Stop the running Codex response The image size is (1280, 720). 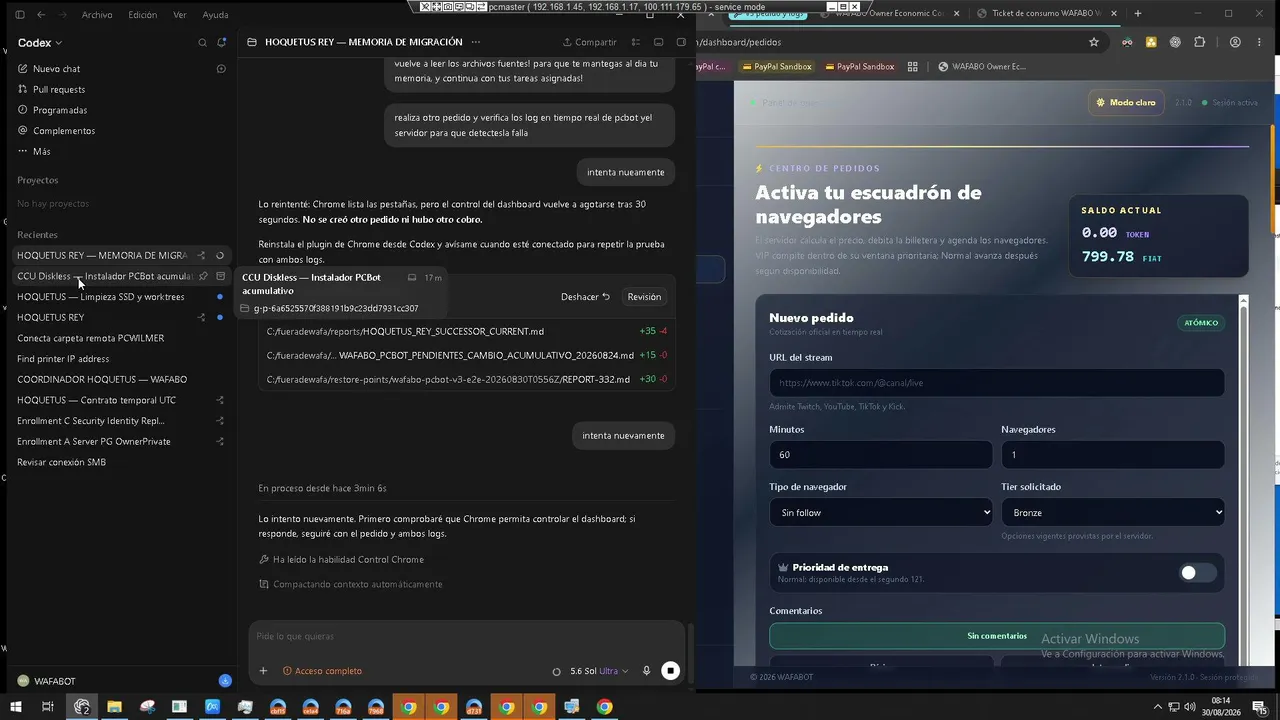coord(670,671)
